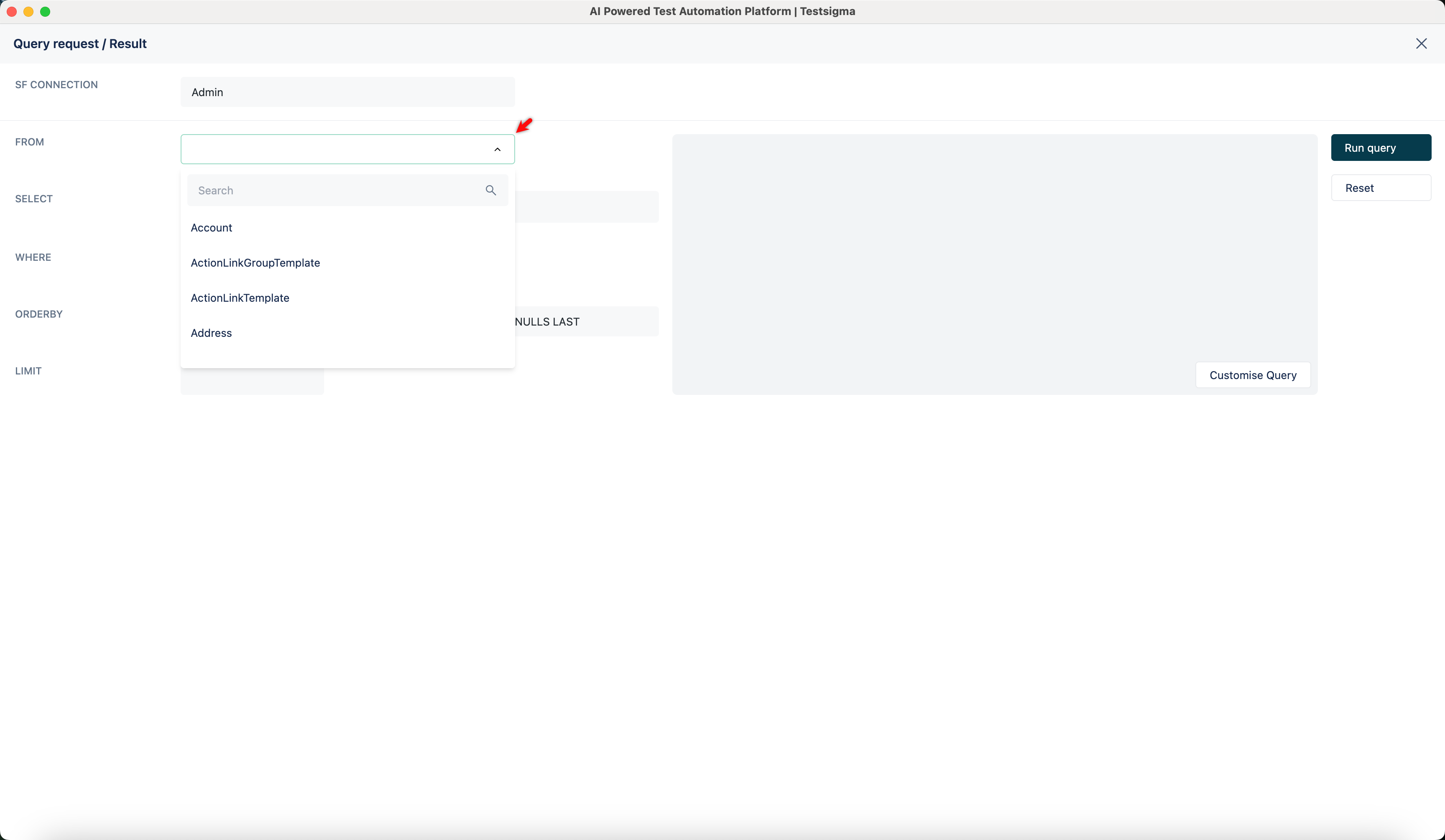Click the search icon in the dropdown
The image size is (1445, 840).
click(490, 190)
